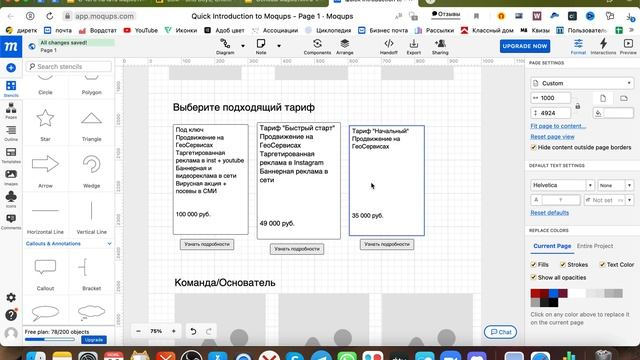Toggle the width-height aspect lock

[578, 106]
